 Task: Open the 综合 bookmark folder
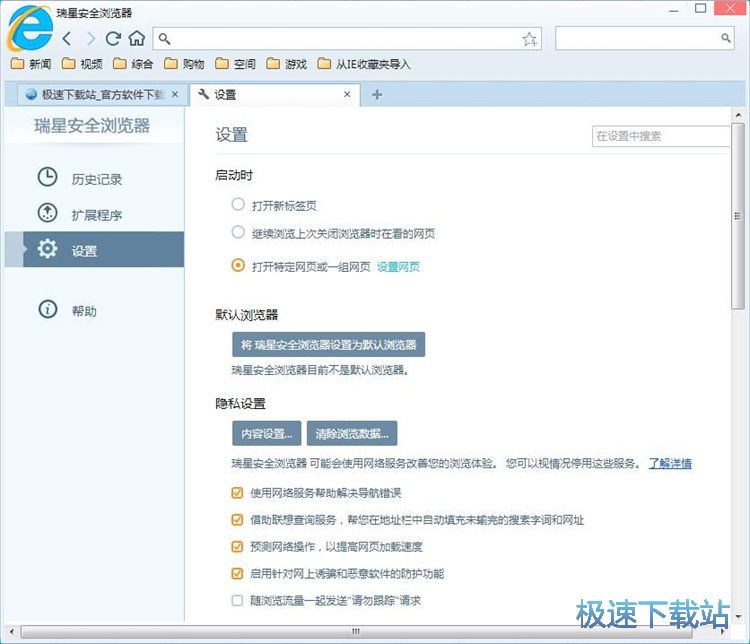click(133, 64)
